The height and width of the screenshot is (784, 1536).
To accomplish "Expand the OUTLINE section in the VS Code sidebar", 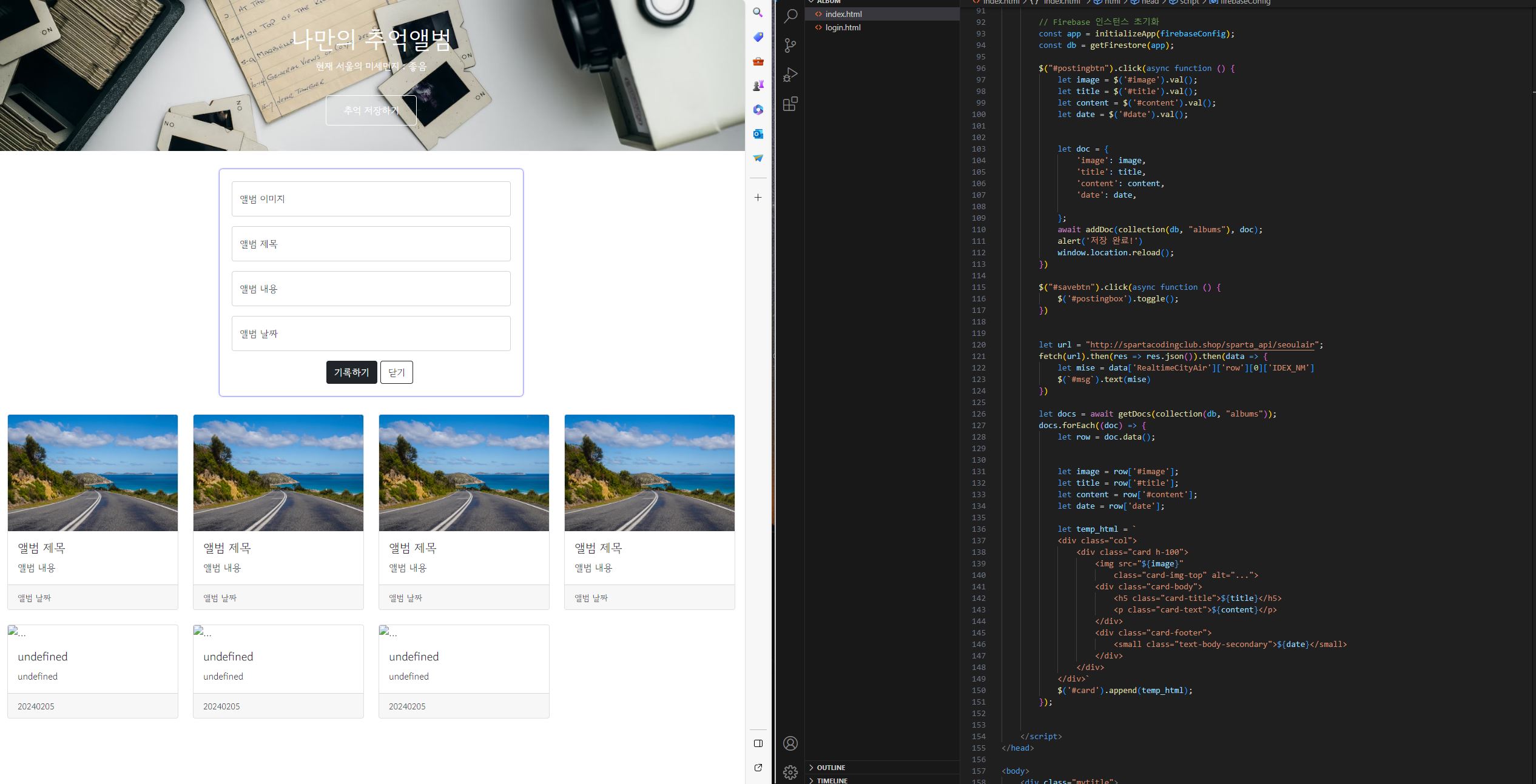I will [882, 768].
